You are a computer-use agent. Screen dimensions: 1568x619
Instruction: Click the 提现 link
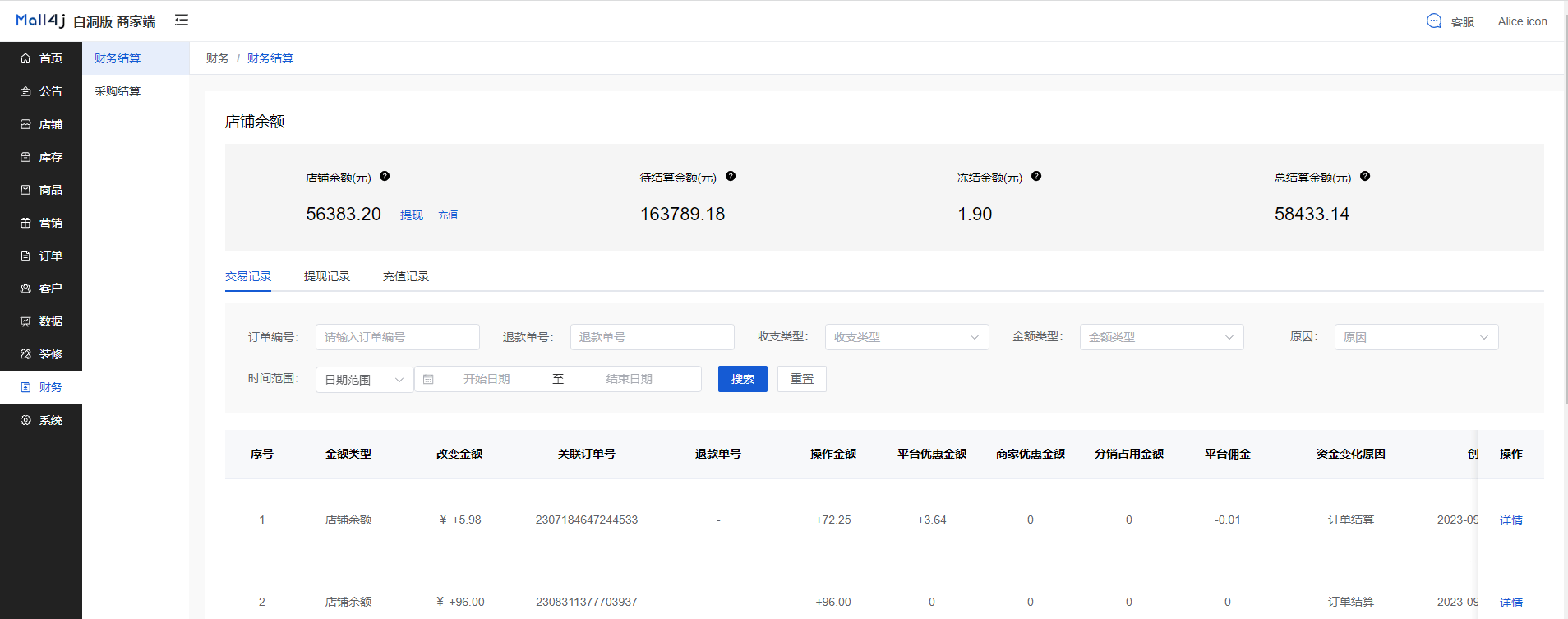pyautogui.click(x=412, y=215)
